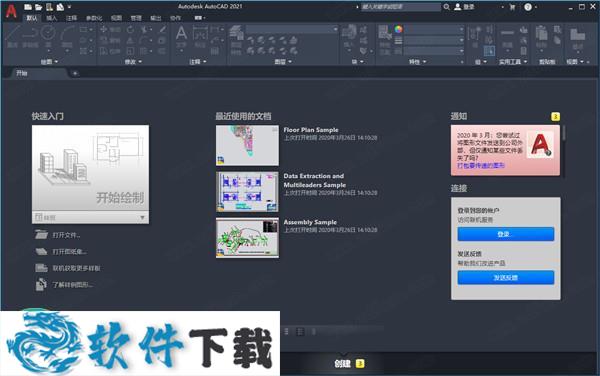600x376 pixels.
Task: Expand the 绘图 (Draw) panel arrow
Action: [56, 62]
